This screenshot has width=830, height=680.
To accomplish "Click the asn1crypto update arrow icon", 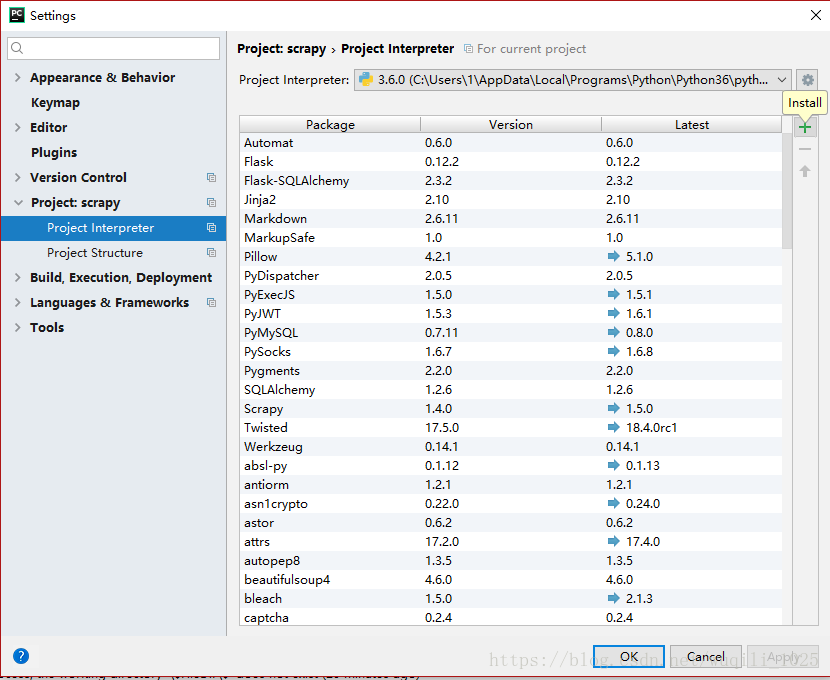I will pyautogui.click(x=614, y=503).
